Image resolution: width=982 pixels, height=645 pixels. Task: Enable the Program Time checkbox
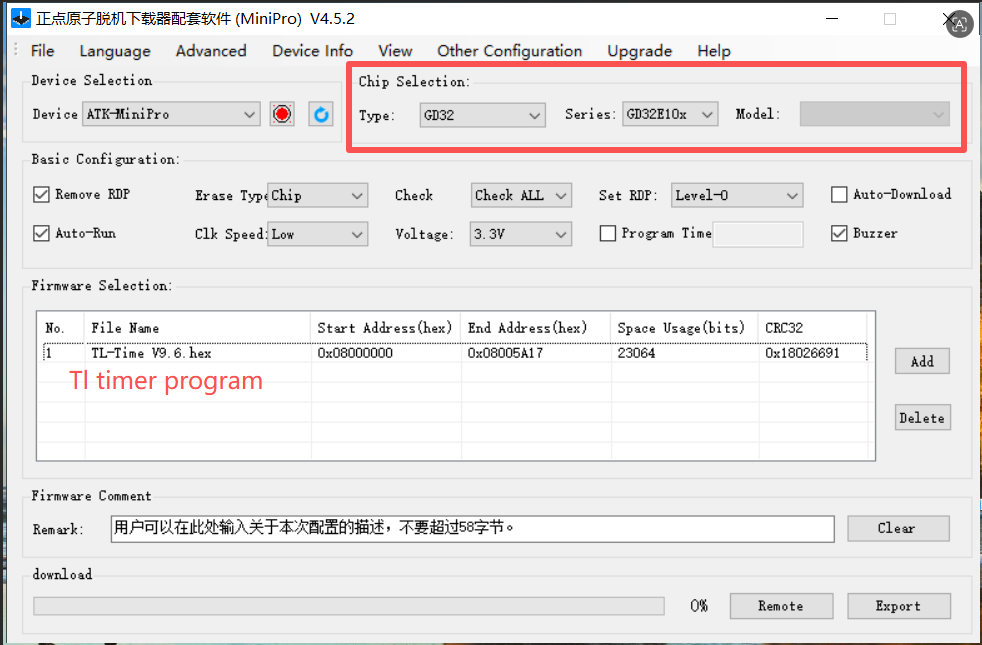(x=607, y=234)
